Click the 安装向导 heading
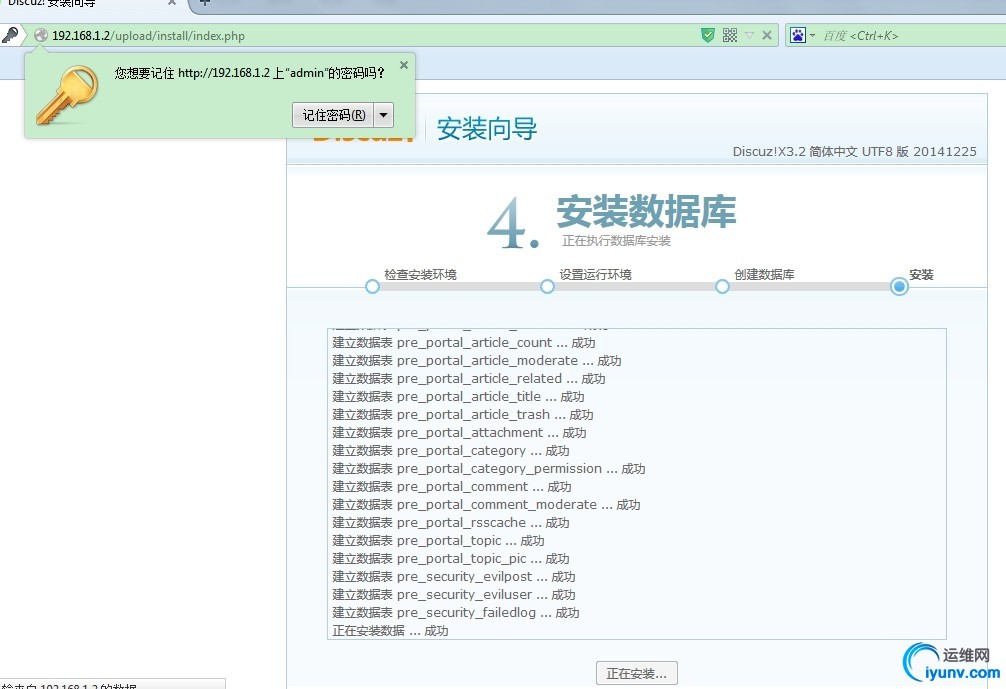This screenshot has height=689, width=1006. (x=487, y=129)
